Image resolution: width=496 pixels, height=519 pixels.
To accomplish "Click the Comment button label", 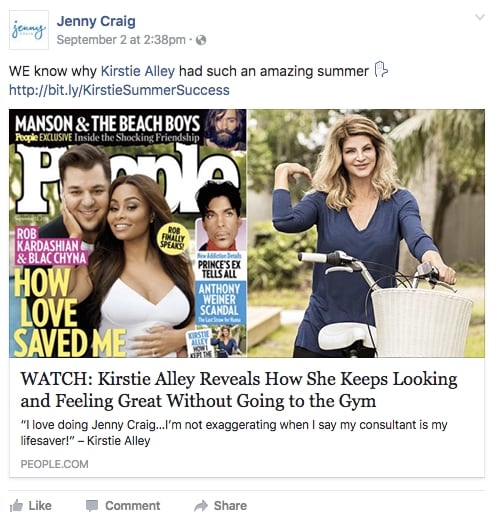I will pyautogui.click(x=133, y=506).
